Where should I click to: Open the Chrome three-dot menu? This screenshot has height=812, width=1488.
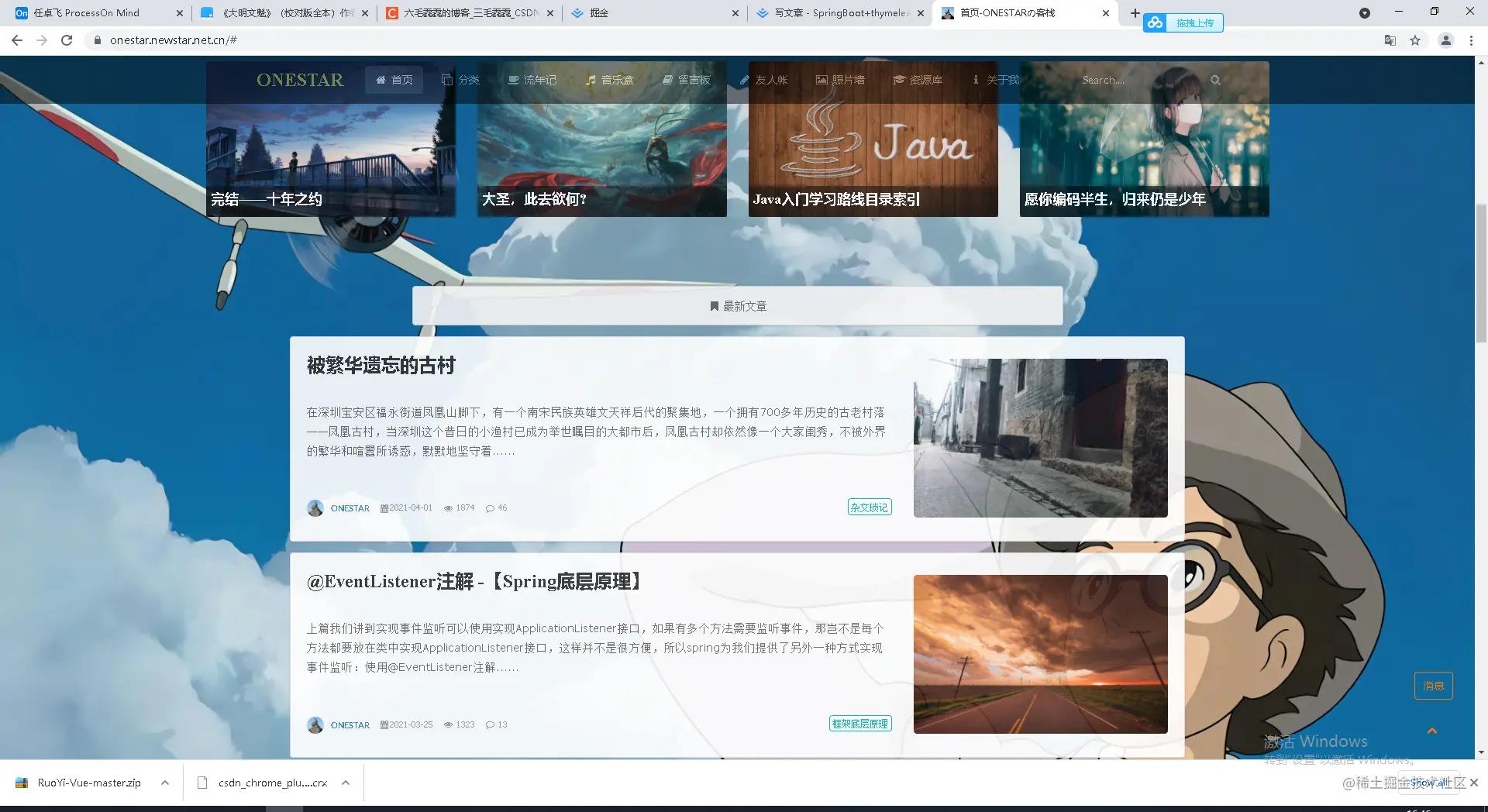point(1471,40)
